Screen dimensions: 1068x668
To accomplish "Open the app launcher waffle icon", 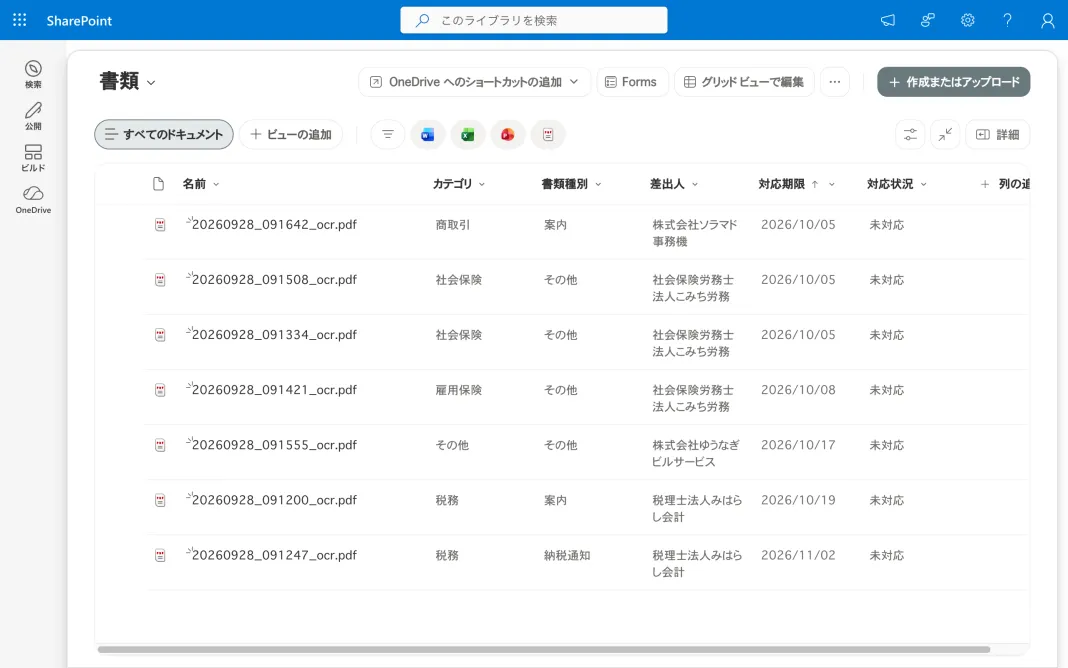I will coord(20,20).
